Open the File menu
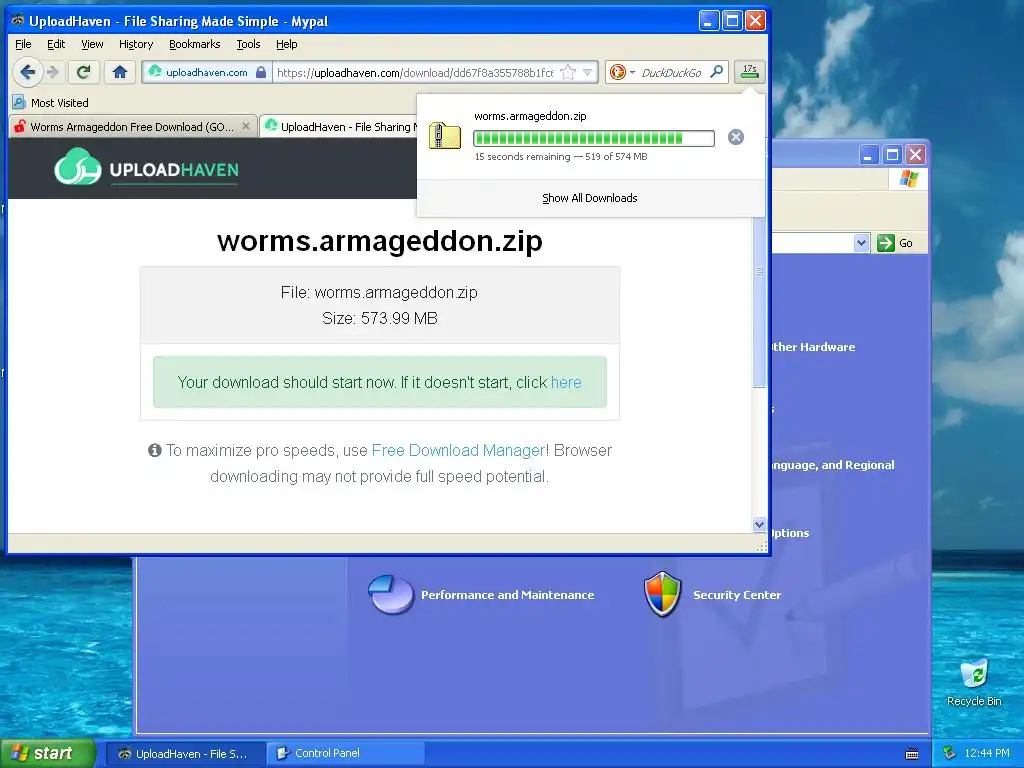The image size is (1024, 768). tap(24, 44)
